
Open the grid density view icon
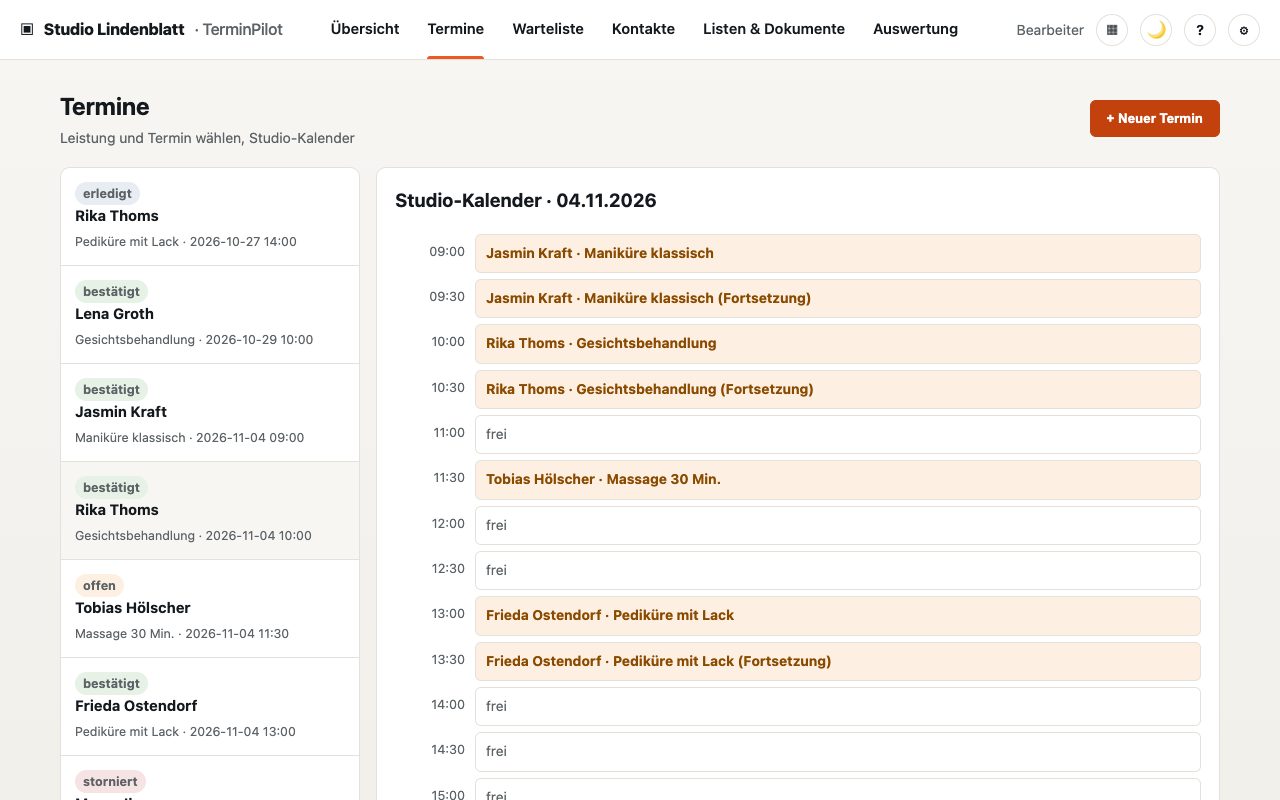(1112, 30)
